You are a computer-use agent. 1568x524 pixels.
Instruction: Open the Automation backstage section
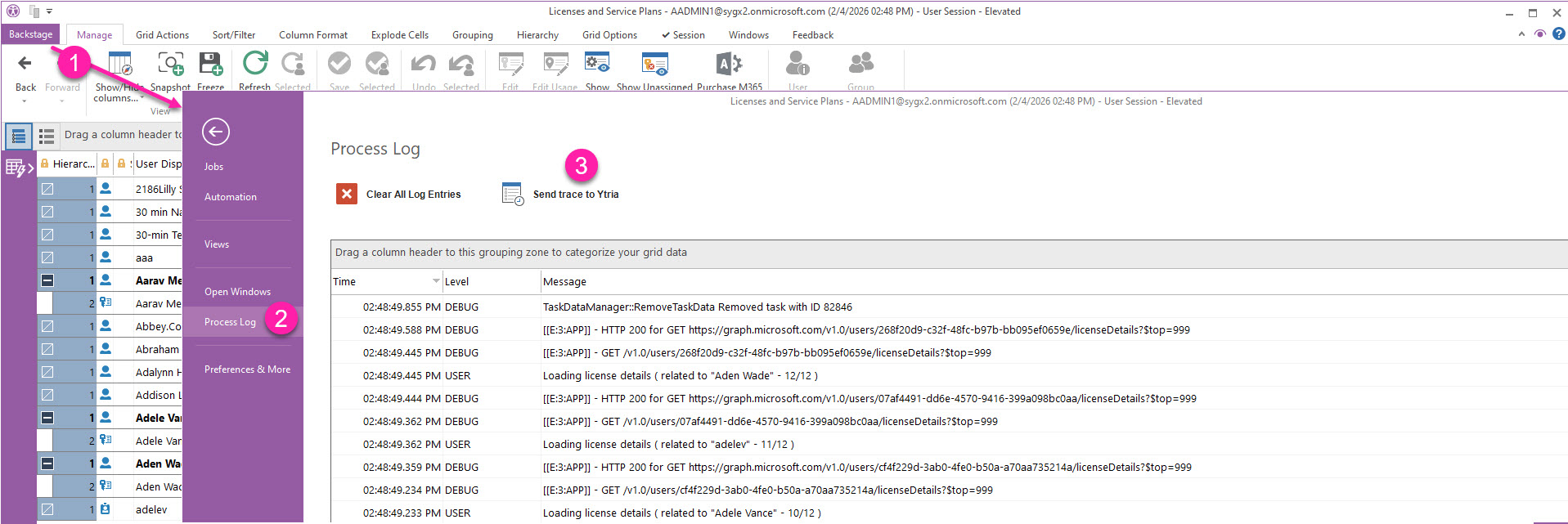coord(231,197)
